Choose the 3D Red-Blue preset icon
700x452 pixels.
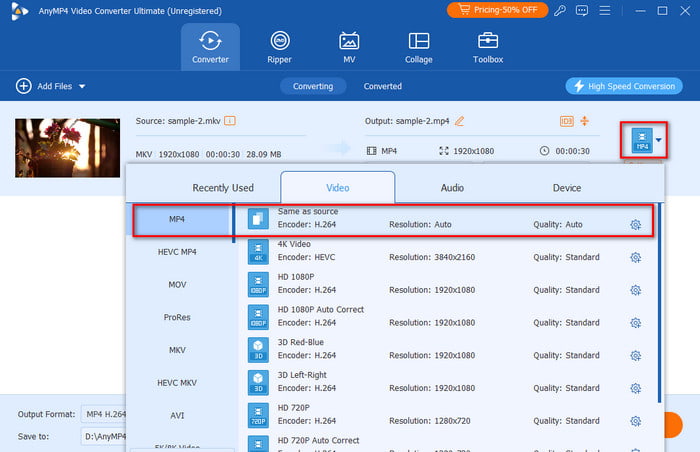tap(258, 350)
